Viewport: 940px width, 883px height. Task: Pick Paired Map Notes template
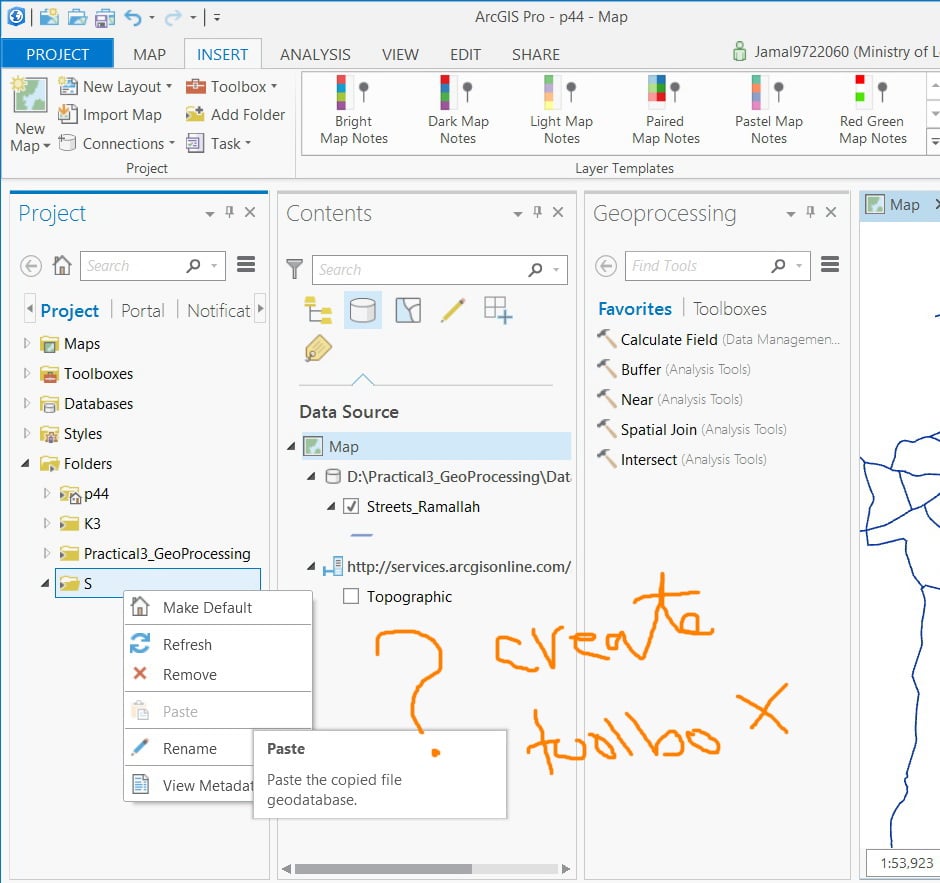pos(665,111)
